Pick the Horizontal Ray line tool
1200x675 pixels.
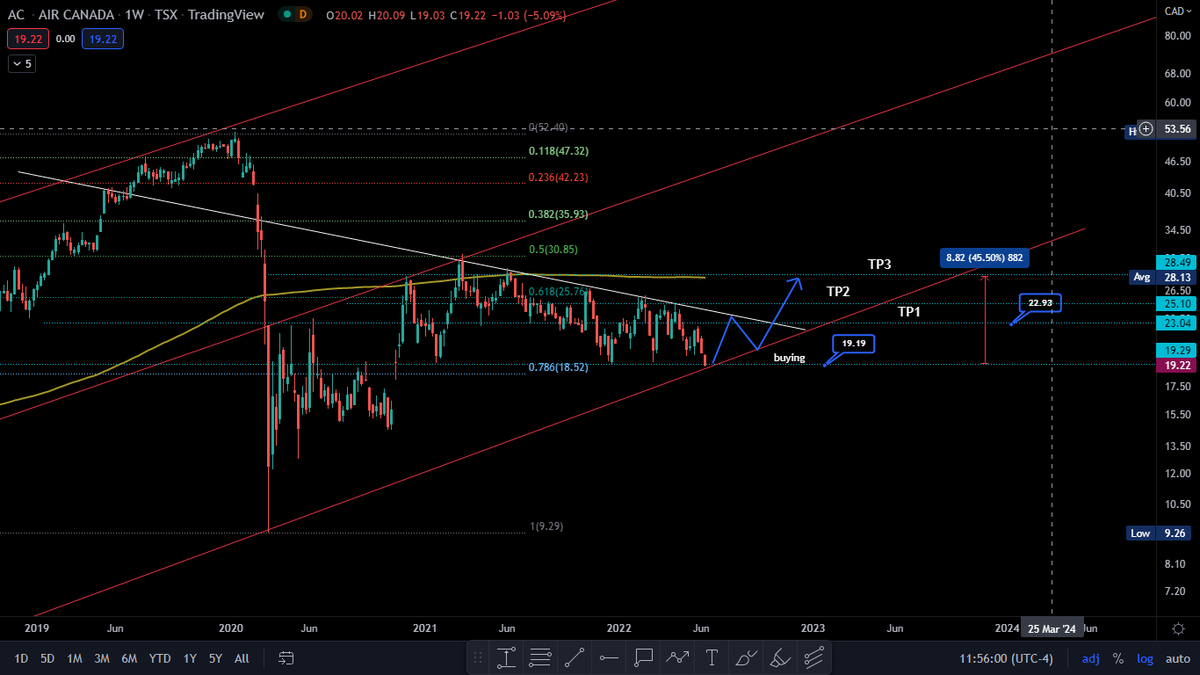coord(609,658)
